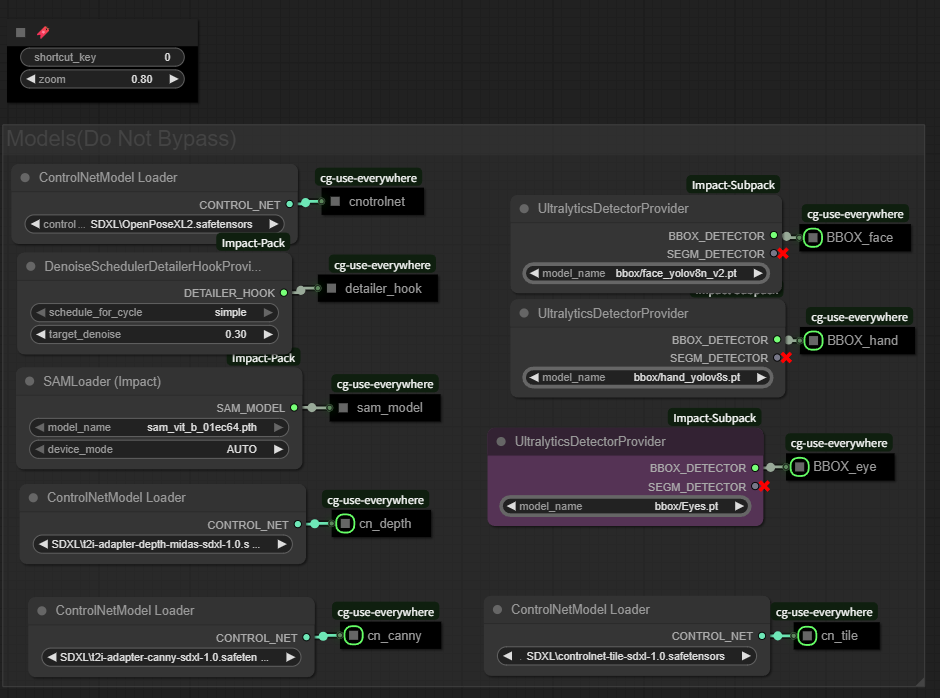Viewport: 940px width, 698px height.
Task: Click red X on face SEGM_DETECTOR output
Action: [x=783, y=254]
